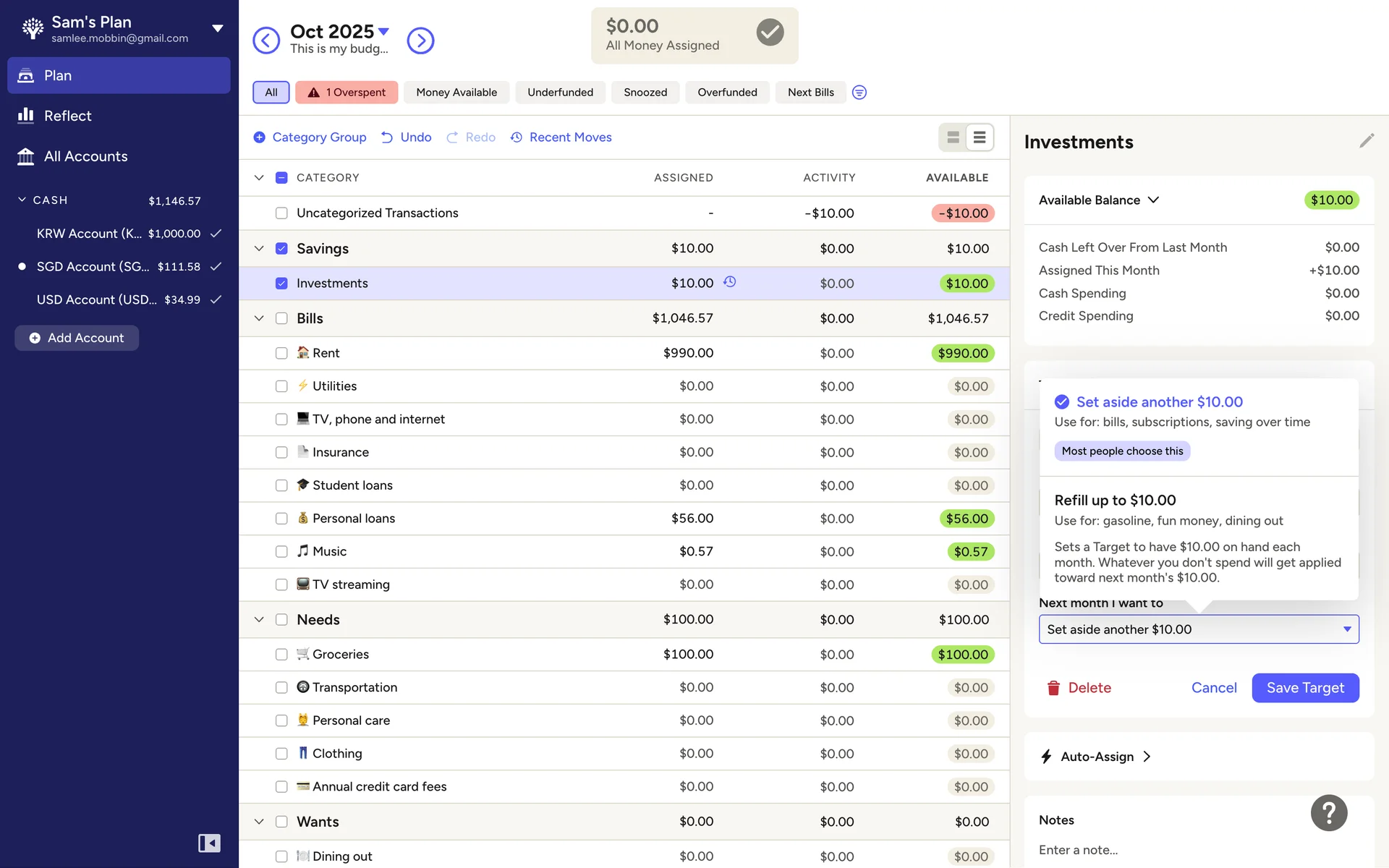Click the pencil icon to edit Investments

1366,141
